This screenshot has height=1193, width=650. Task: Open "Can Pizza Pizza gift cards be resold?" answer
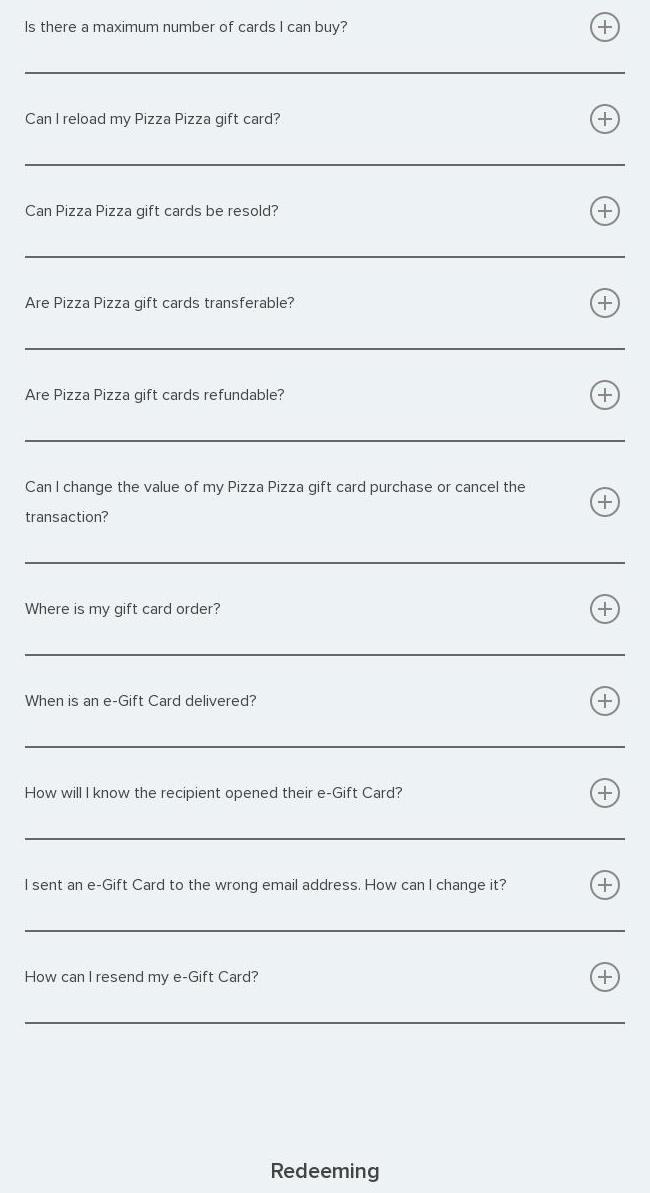pyautogui.click(x=152, y=211)
